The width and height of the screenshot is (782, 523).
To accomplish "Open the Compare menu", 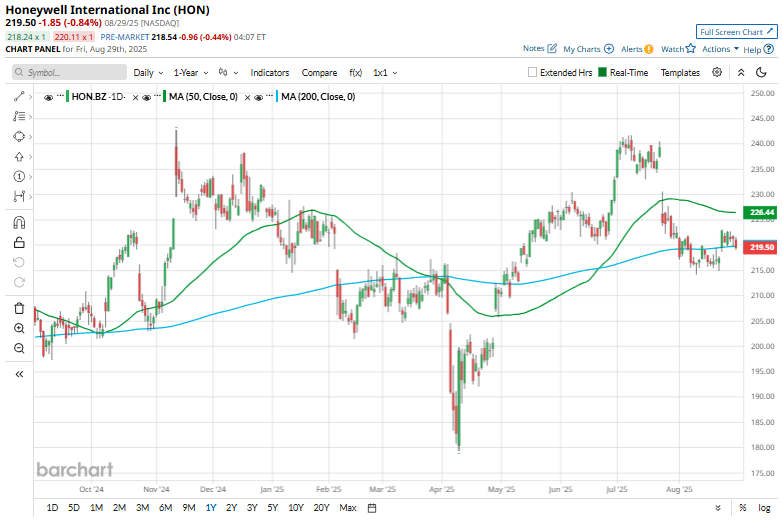I will coord(319,72).
